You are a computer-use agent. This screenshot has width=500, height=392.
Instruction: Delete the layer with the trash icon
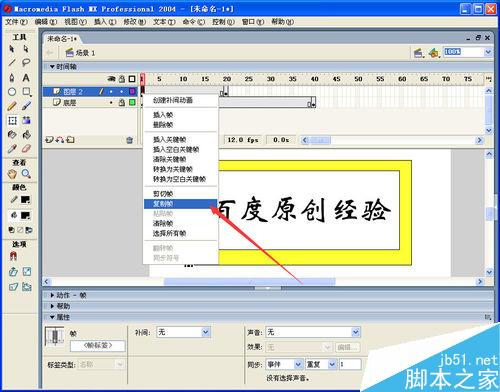point(130,140)
